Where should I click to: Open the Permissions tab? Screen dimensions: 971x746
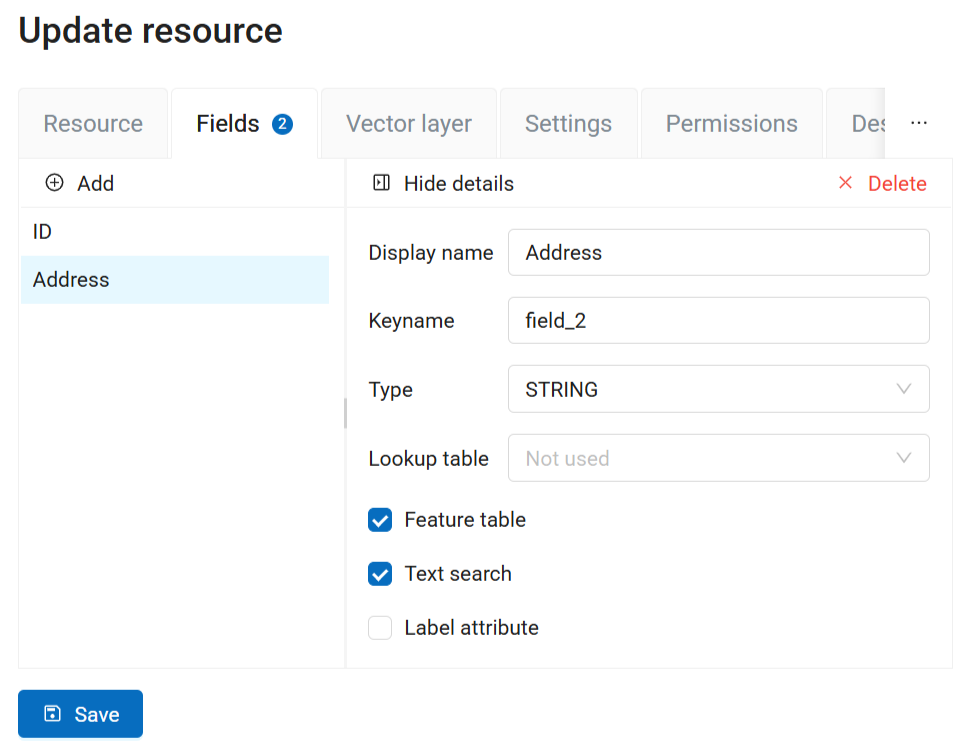tap(731, 124)
